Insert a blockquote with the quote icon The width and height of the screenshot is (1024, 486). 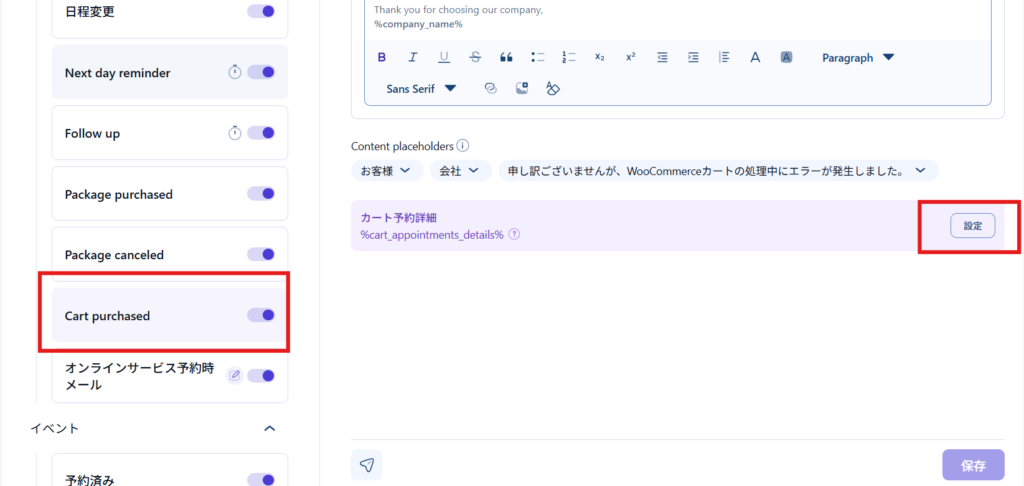pyautogui.click(x=506, y=58)
